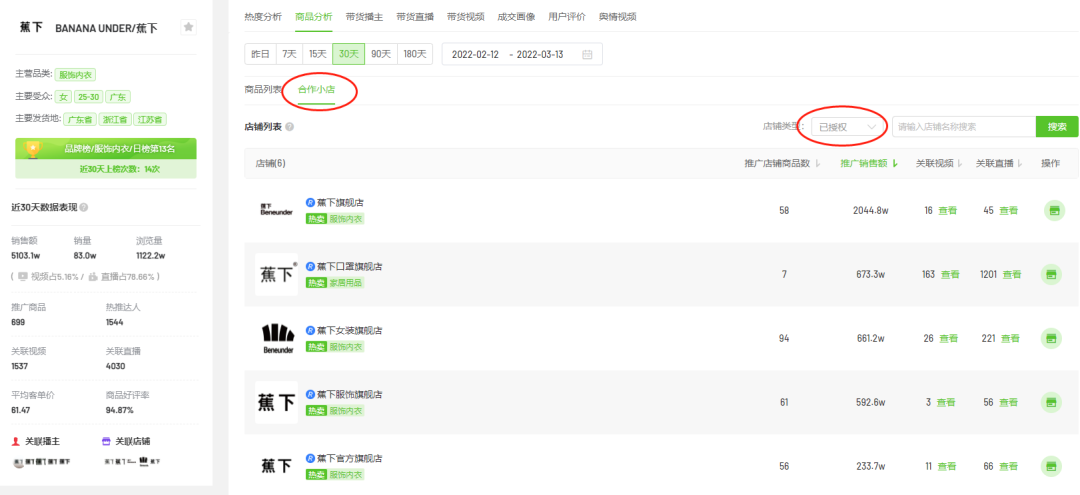Click the 蕉下口罩旗舰店 logo thumbnail
1080x495 pixels.
click(x=276, y=275)
